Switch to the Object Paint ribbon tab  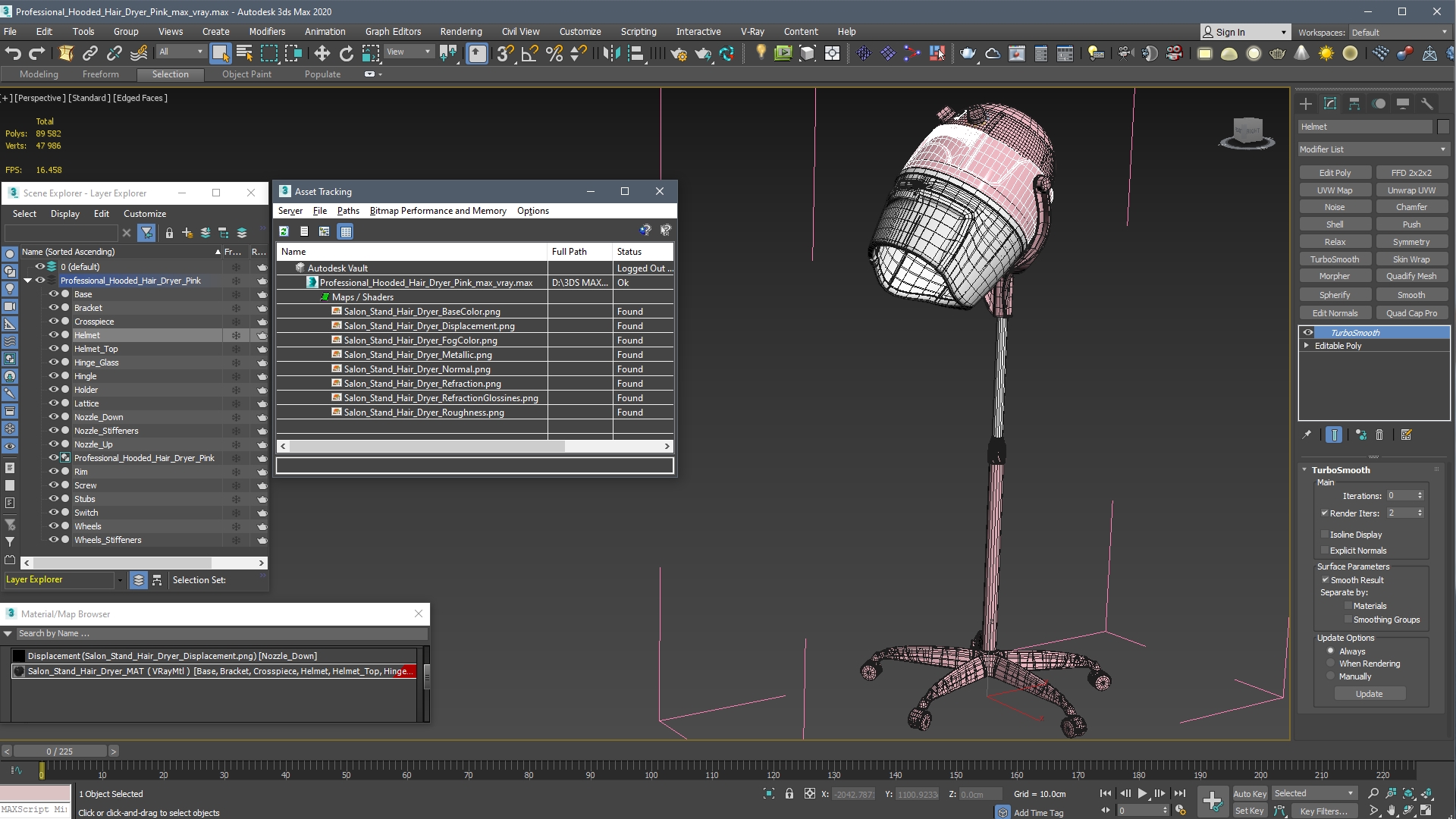(x=246, y=74)
